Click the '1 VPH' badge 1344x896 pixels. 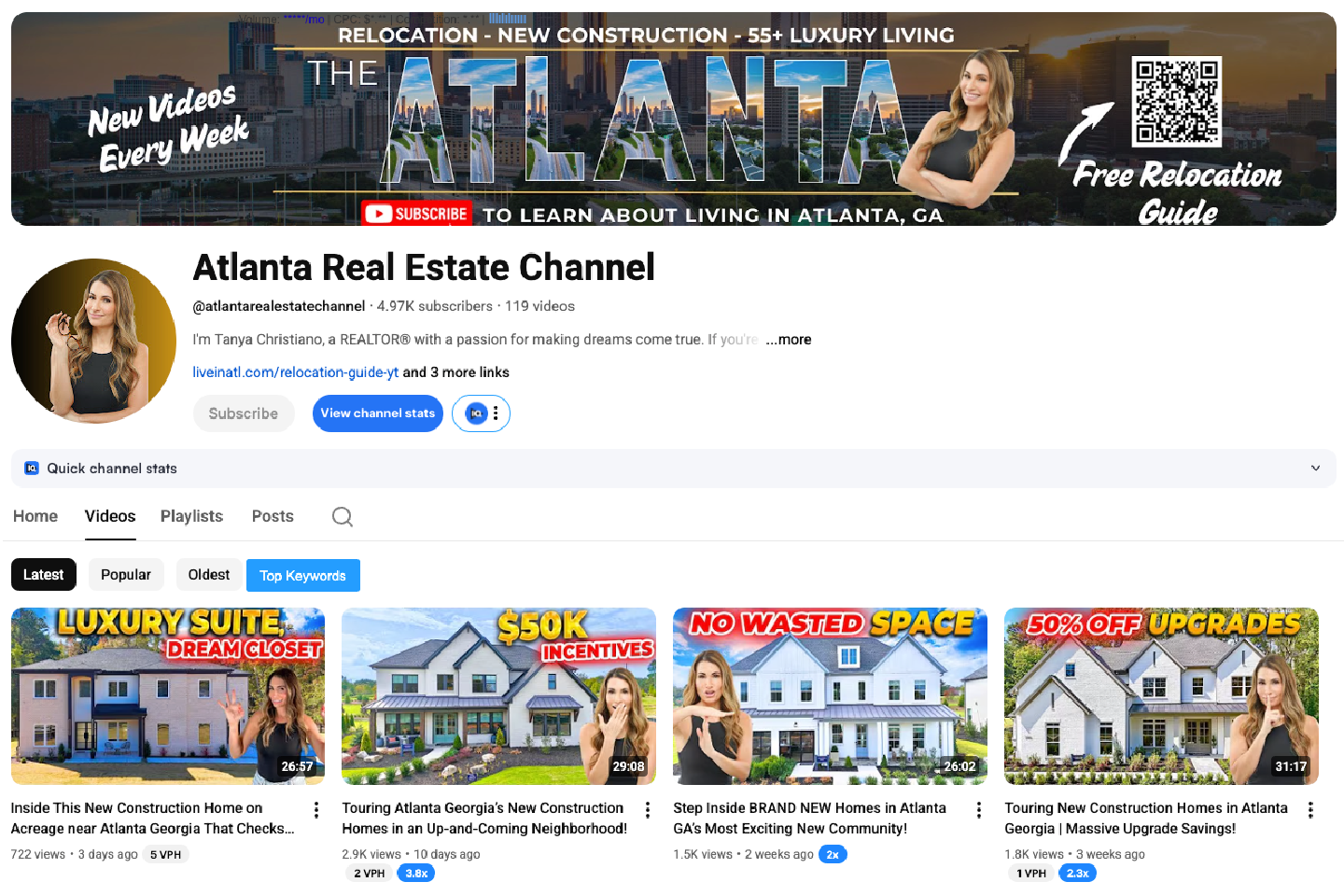point(1031,874)
